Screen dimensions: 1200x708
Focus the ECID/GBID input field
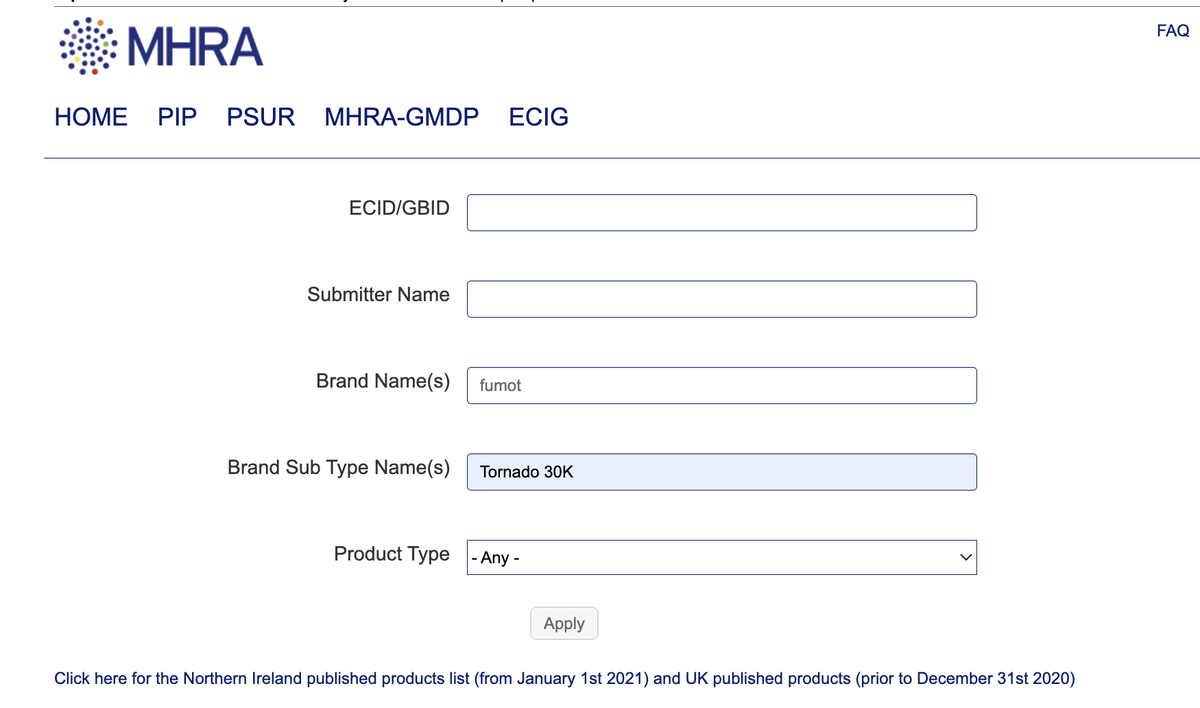coord(722,212)
